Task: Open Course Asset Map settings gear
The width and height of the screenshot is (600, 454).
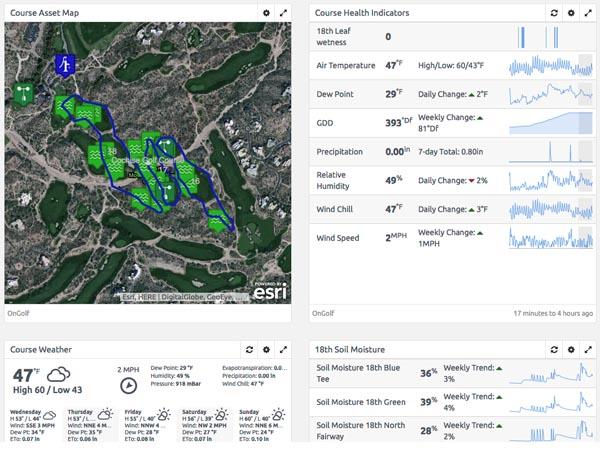Action: coord(266,13)
